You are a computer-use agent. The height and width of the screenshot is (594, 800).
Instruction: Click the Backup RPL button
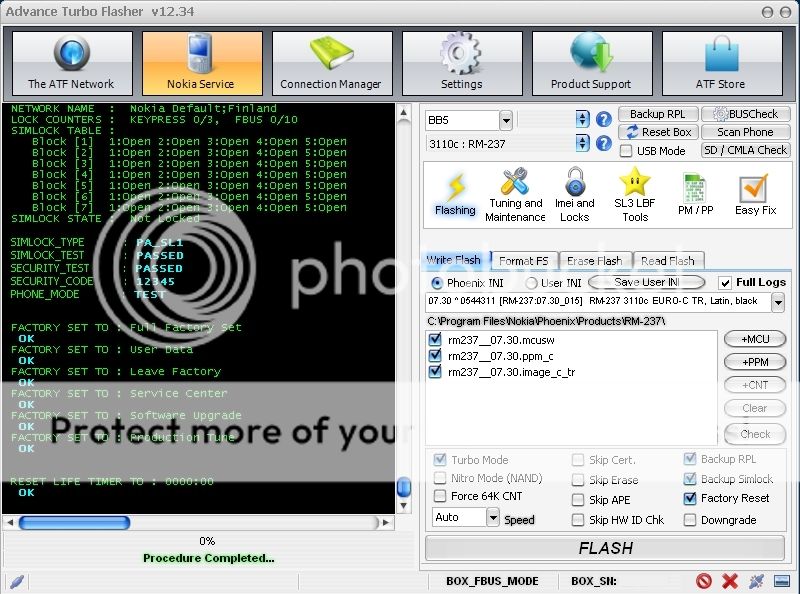pyautogui.click(x=658, y=114)
